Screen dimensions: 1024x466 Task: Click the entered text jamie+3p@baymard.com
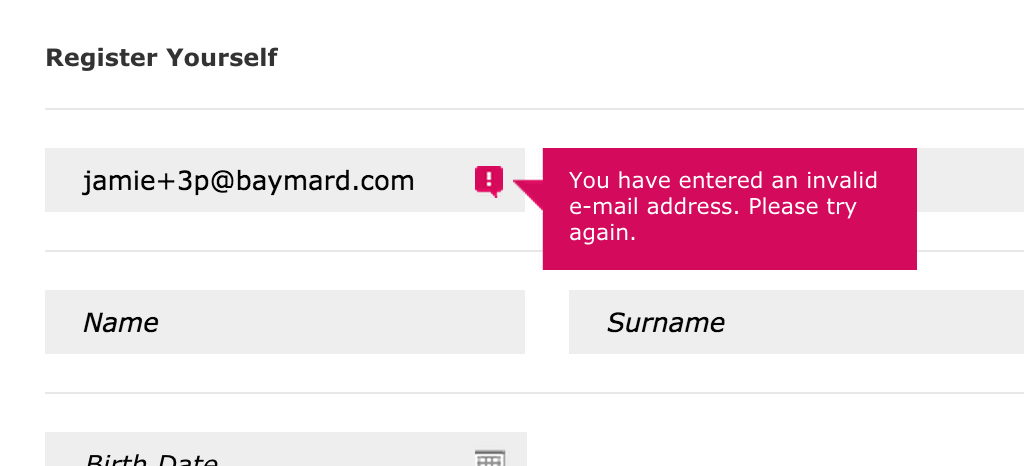(248, 182)
